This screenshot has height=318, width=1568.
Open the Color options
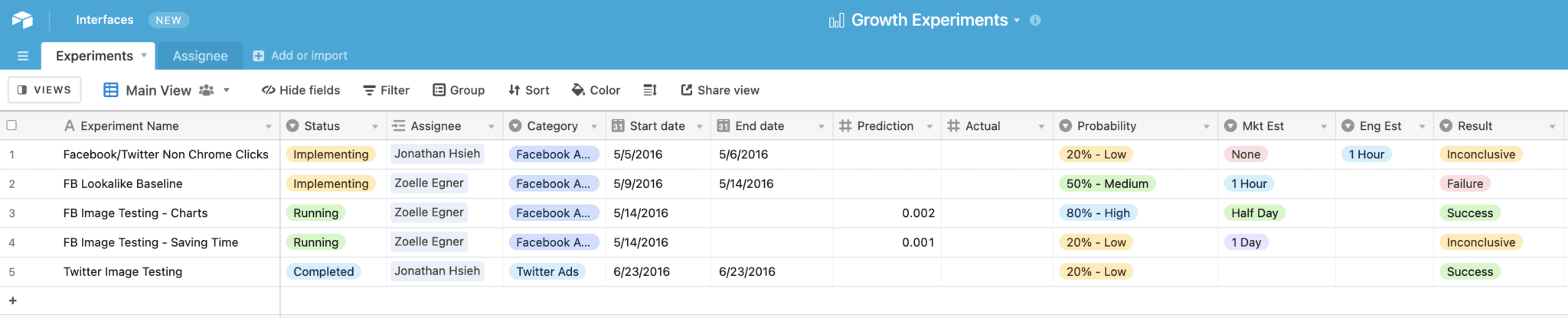point(596,90)
